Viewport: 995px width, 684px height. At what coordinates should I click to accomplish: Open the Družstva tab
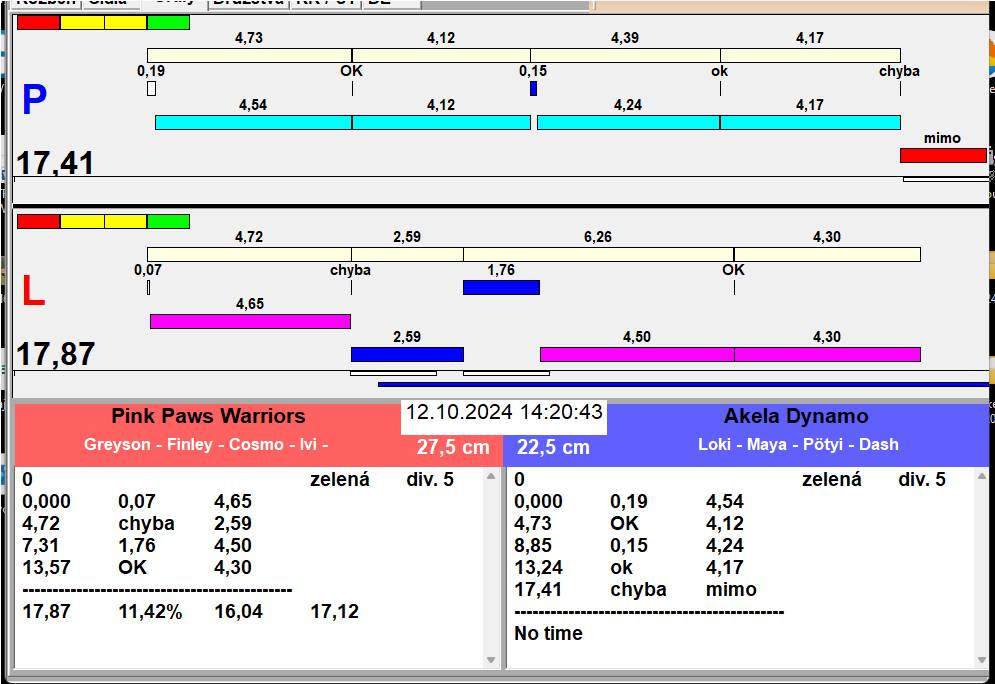[x=248, y=3]
